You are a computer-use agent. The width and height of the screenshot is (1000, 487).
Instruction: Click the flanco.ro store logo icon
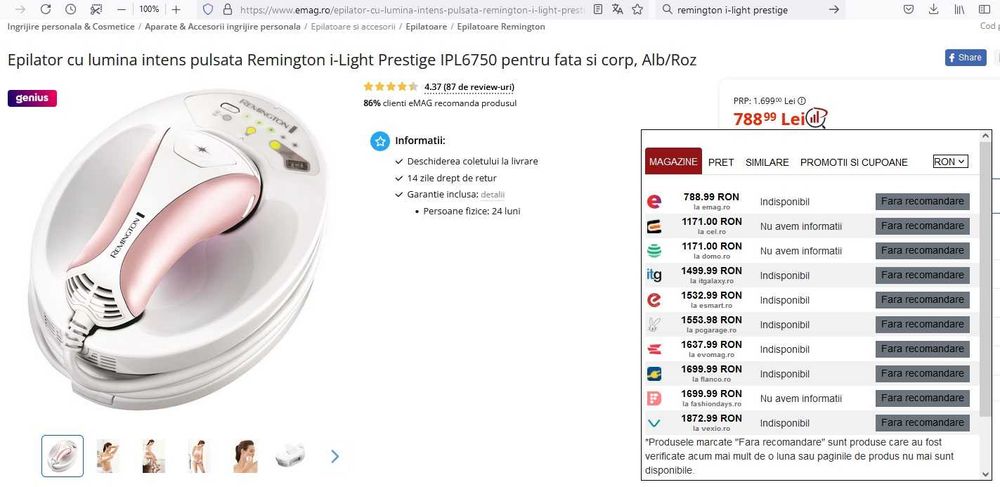coord(655,374)
